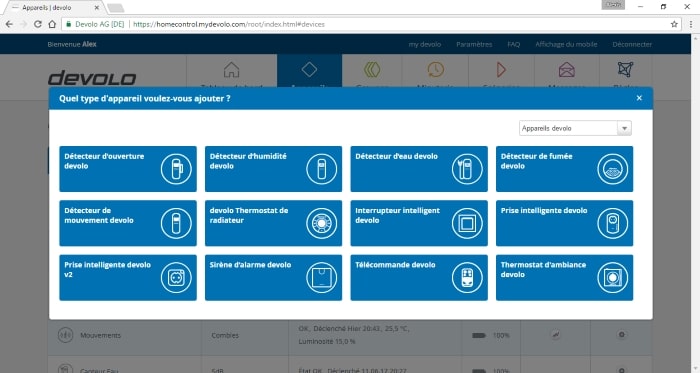700x373 pixels.
Task: Click the Sirène d'alarme devolo label
Action: point(250,265)
